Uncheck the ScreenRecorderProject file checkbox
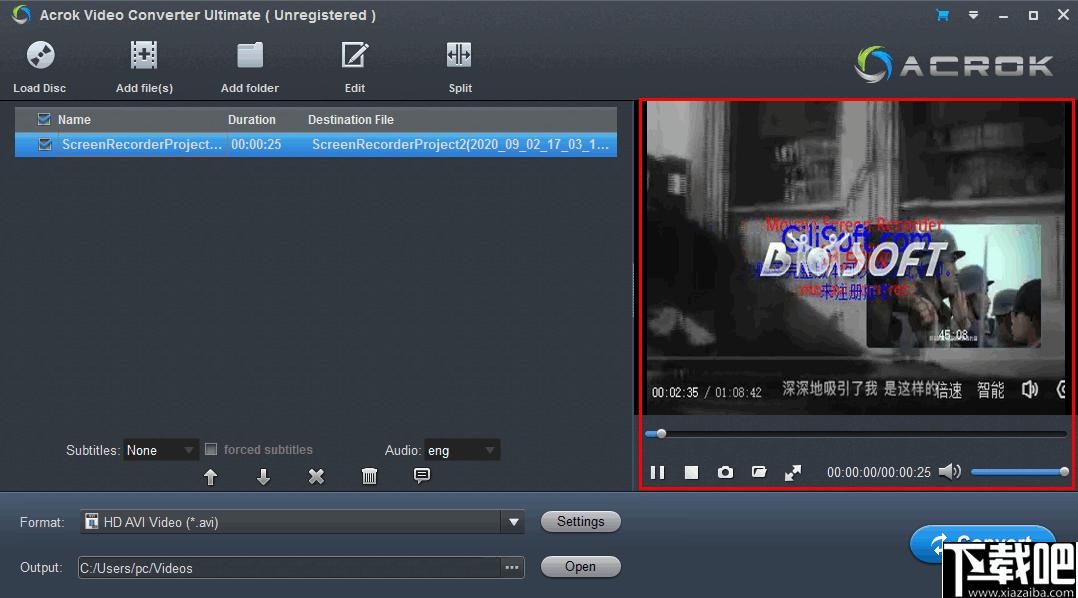1078x598 pixels. coord(45,144)
